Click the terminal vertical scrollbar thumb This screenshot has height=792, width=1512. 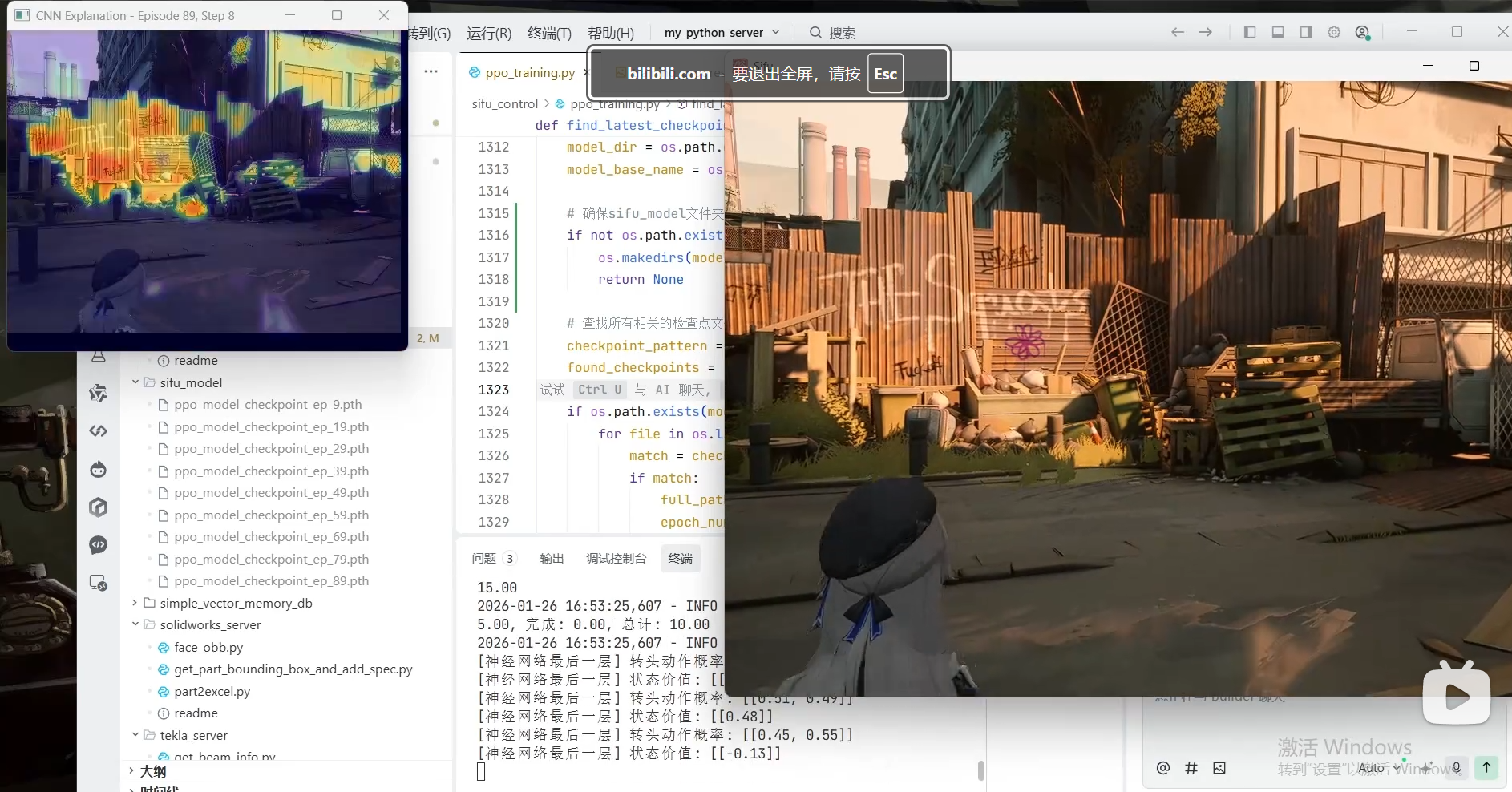point(980,770)
